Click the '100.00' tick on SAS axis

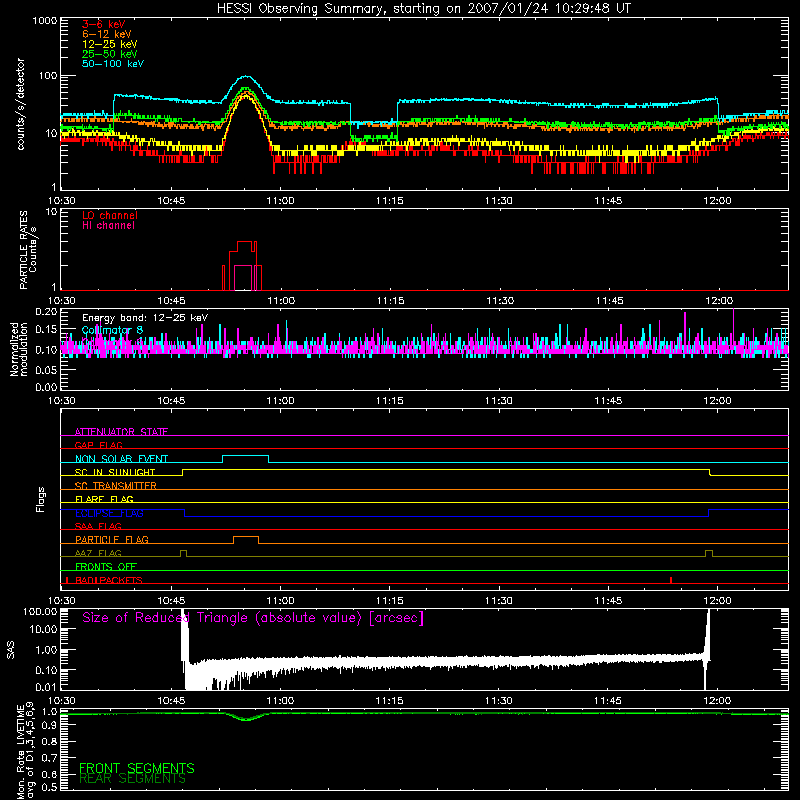[x=40, y=611]
